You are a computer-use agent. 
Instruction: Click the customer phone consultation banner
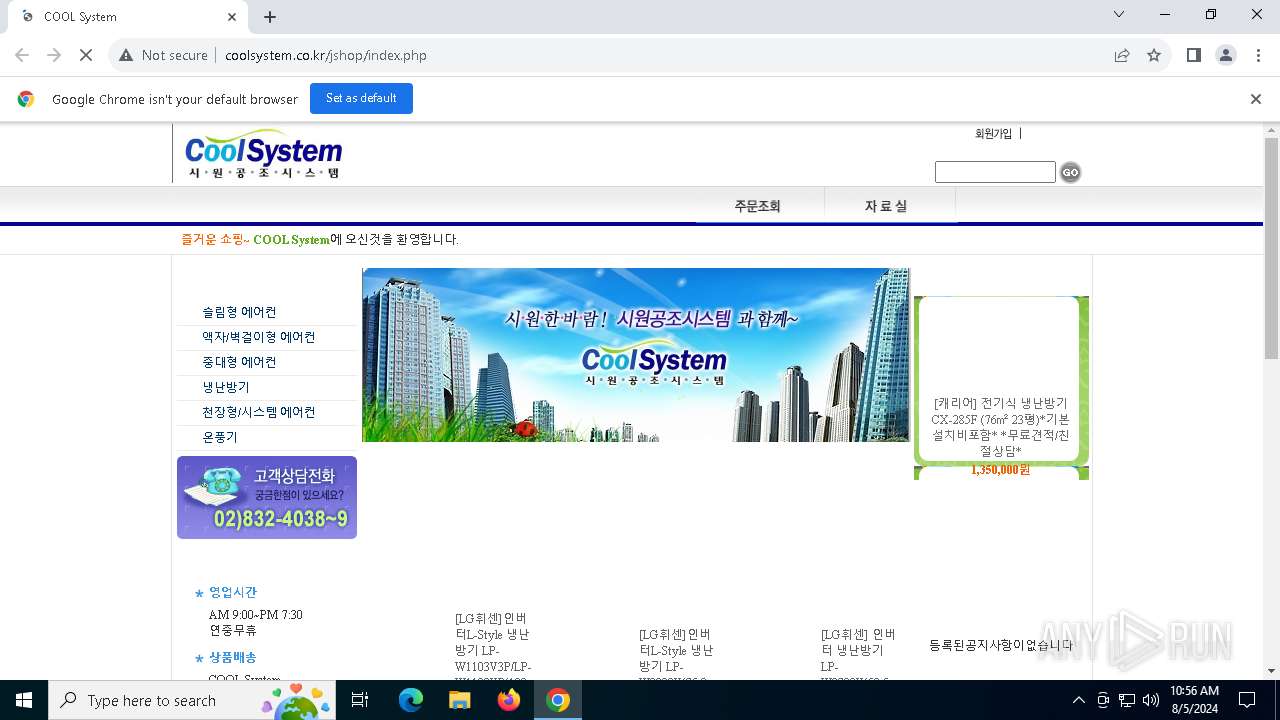(x=267, y=497)
